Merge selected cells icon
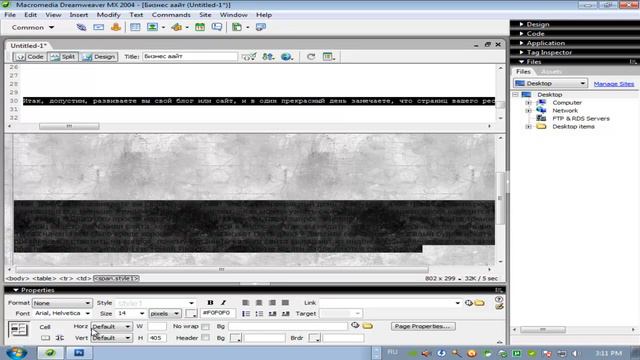The image size is (640, 360). (x=45, y=338)
